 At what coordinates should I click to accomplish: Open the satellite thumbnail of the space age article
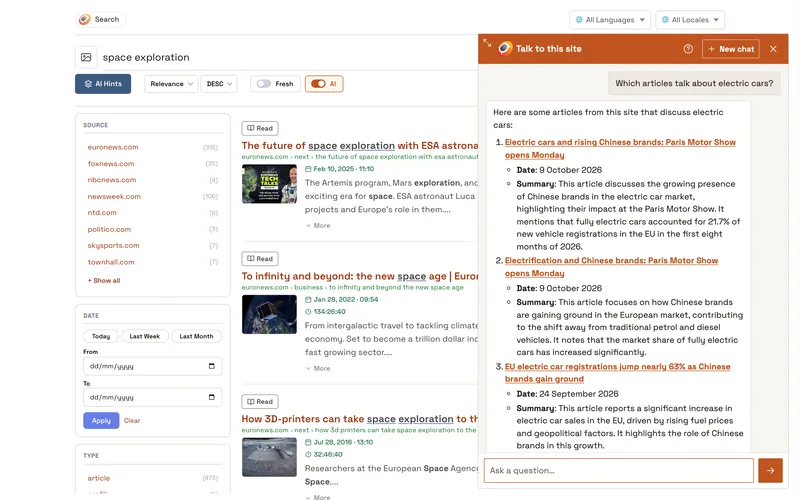(x=269, y=315)
